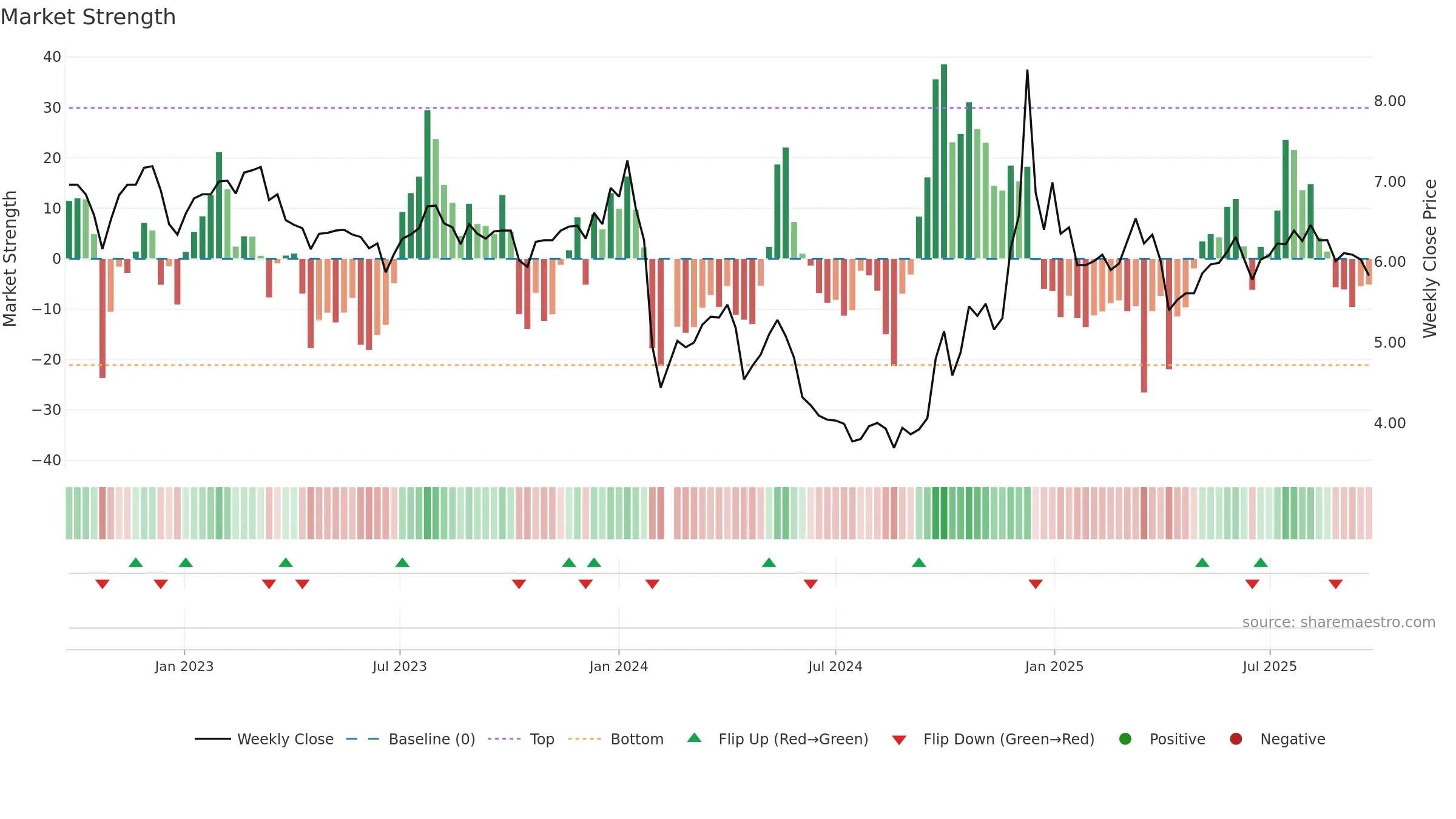Click the −10 strength axis value
1456x819 pixels.
[x=47, y=309]
